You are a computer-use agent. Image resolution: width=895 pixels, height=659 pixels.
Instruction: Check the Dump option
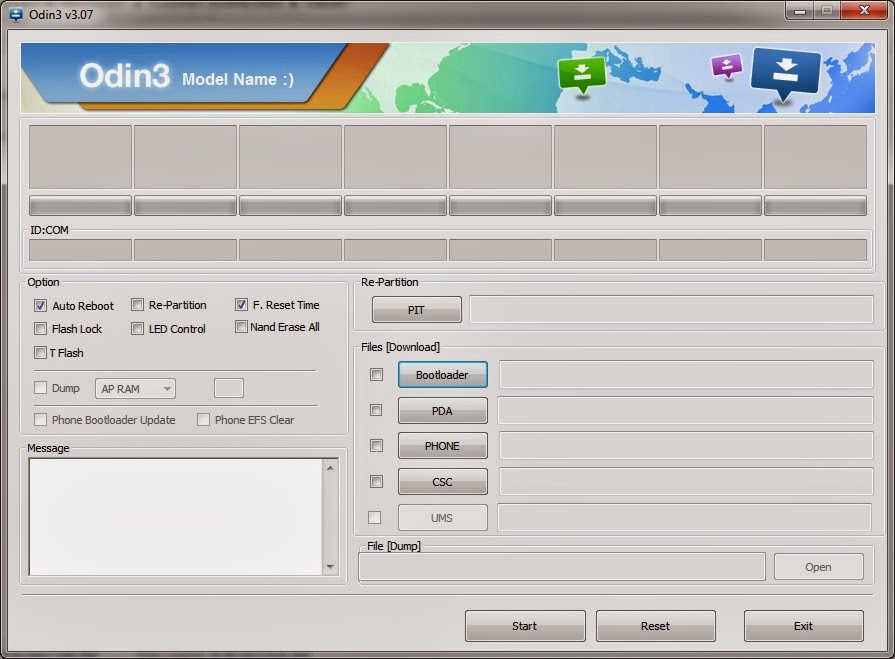pos(40,388)
